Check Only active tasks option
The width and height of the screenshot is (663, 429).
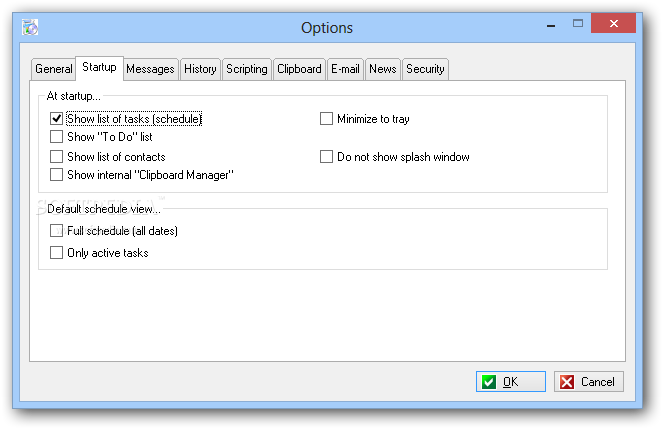tap(57, 253)
